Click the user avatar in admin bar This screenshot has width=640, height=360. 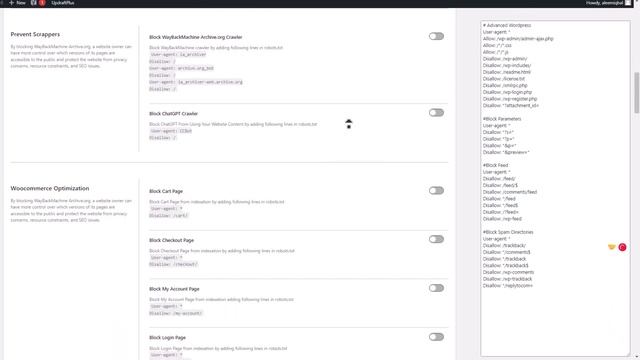628,3
